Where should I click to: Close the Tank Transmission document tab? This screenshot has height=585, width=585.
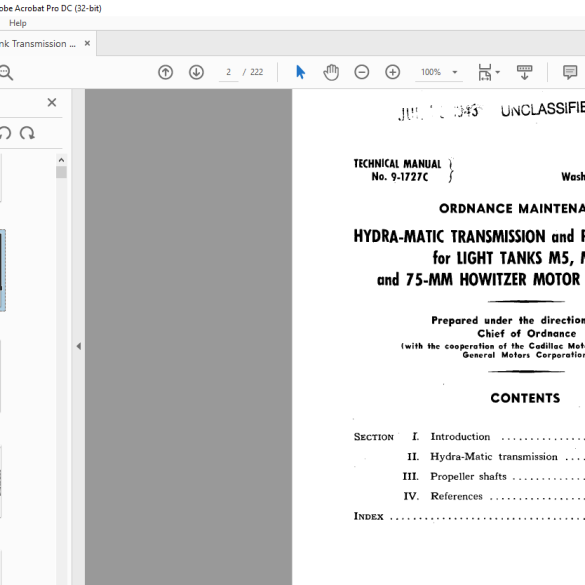point(87,43)
